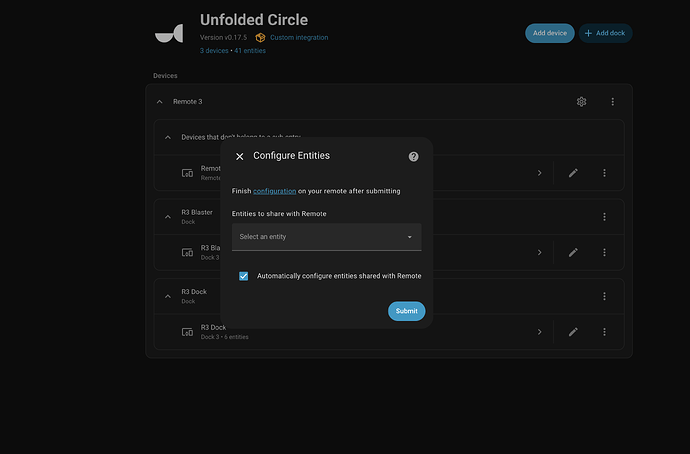Open the dialog help question mark icon
Screen dimensions: 690x454
click(x=414, y=156)
